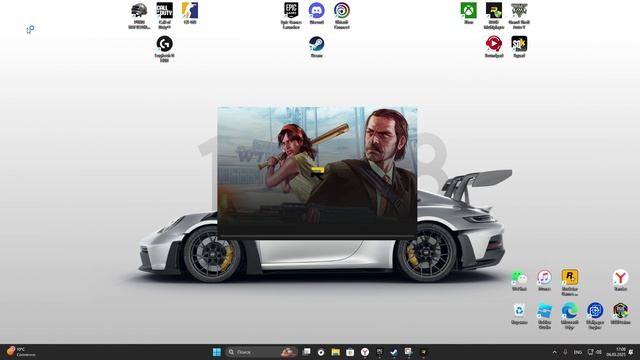This screenshot has width=640, height=360.
Task: Open the notification bell in the tray
Action: tap(631, 352)
